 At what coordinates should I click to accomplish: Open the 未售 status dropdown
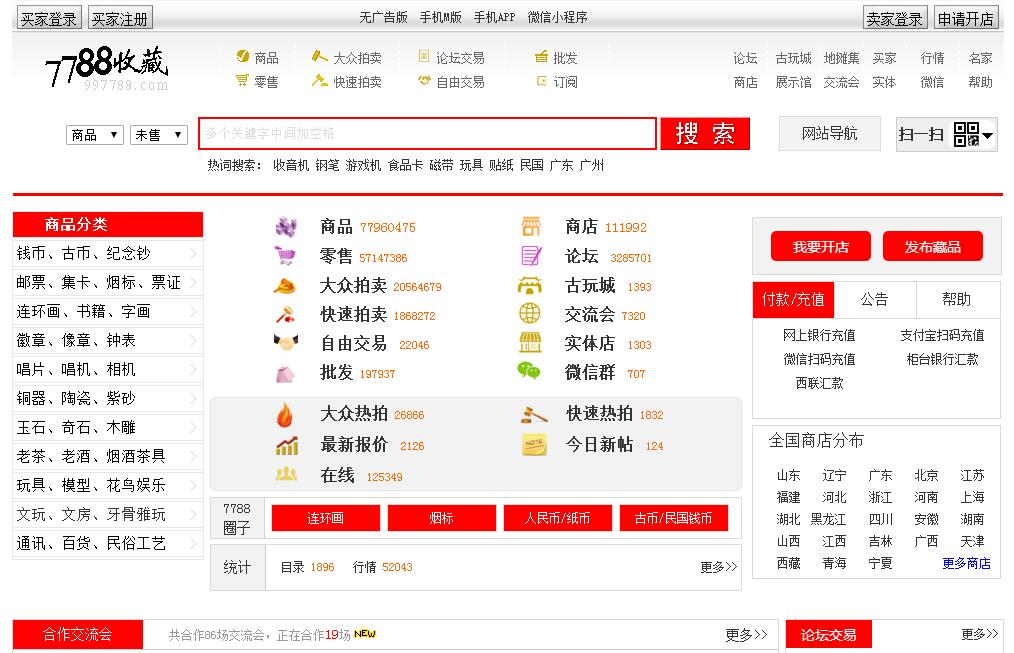click(x=159, y=134)
